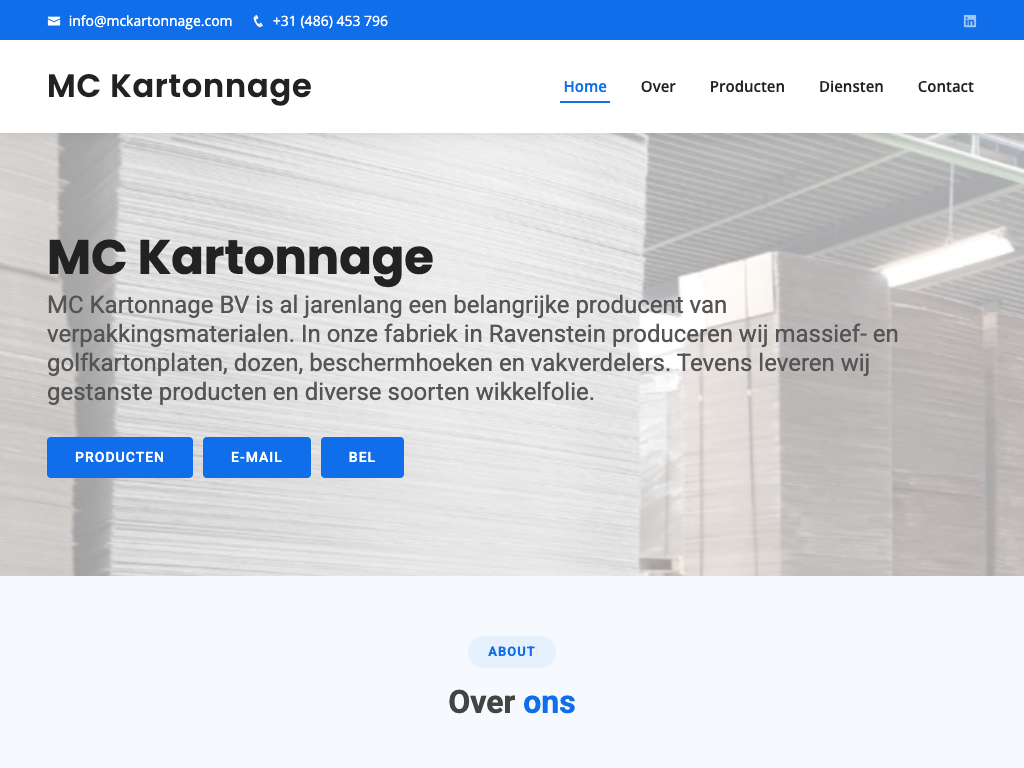Click the envelope icon in the top bar
This screenshot has width=1024, height=768.
coord(54,21)
